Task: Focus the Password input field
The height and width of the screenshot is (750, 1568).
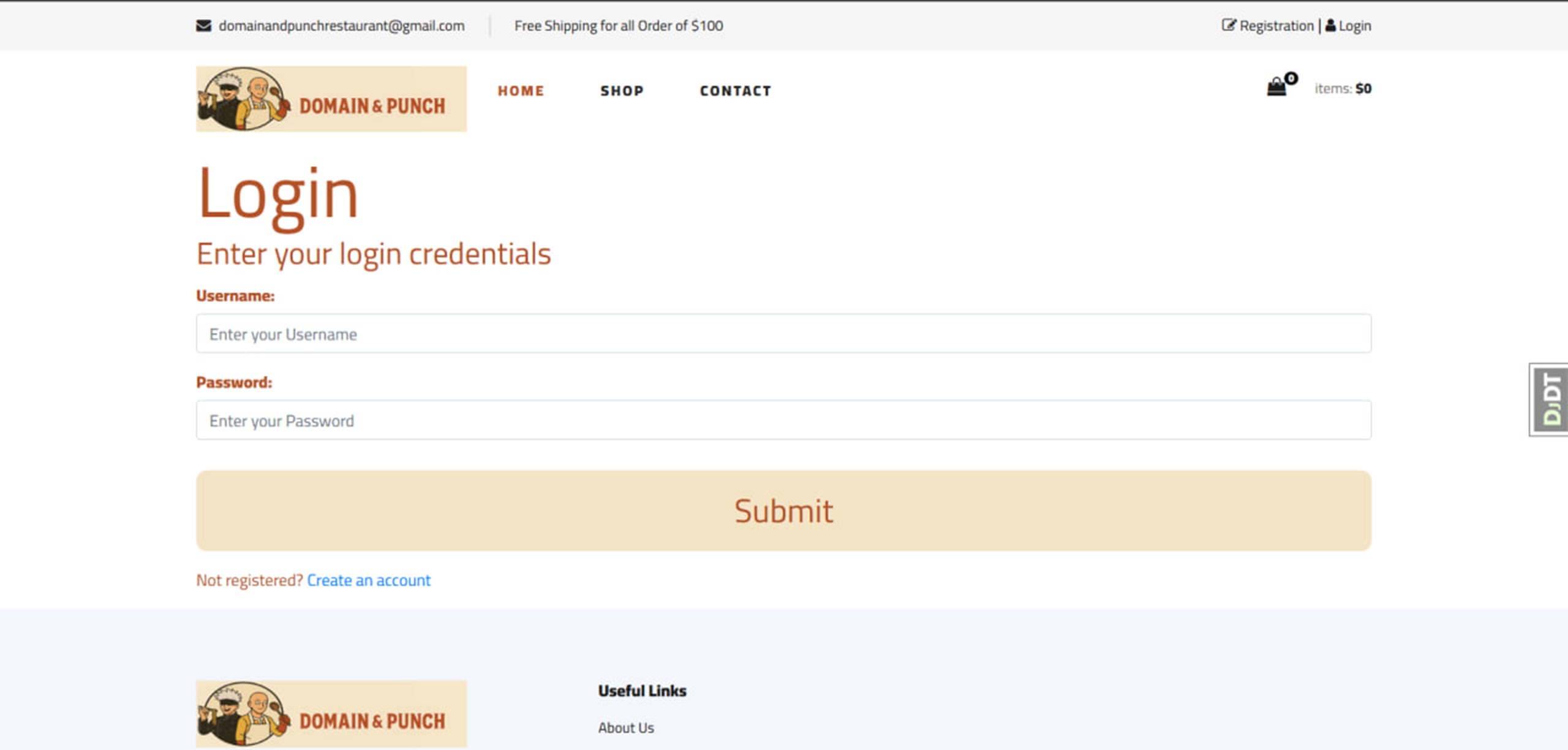Action: tap(783, 420)
